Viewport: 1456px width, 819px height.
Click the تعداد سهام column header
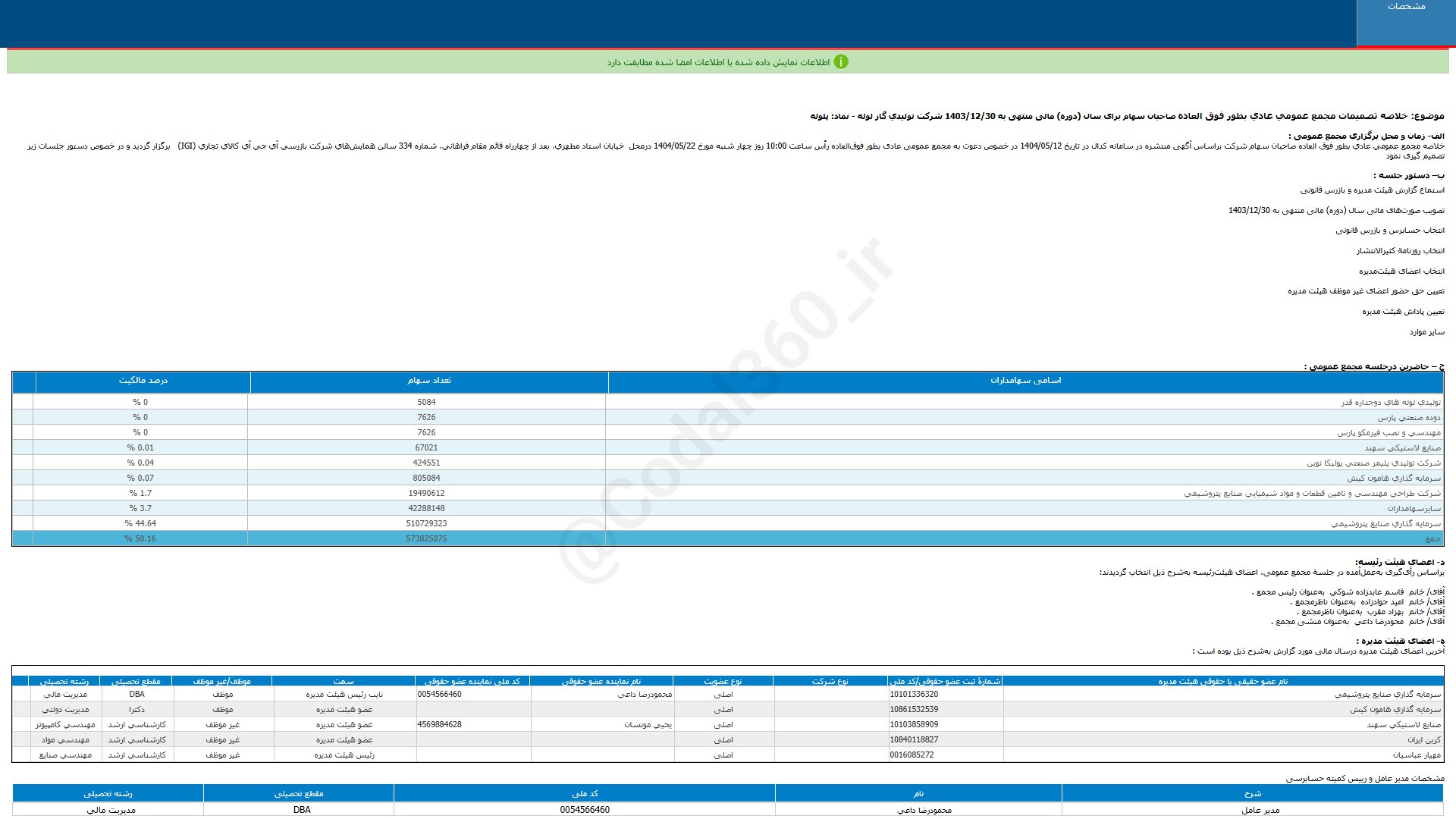[x=428, y=381]
